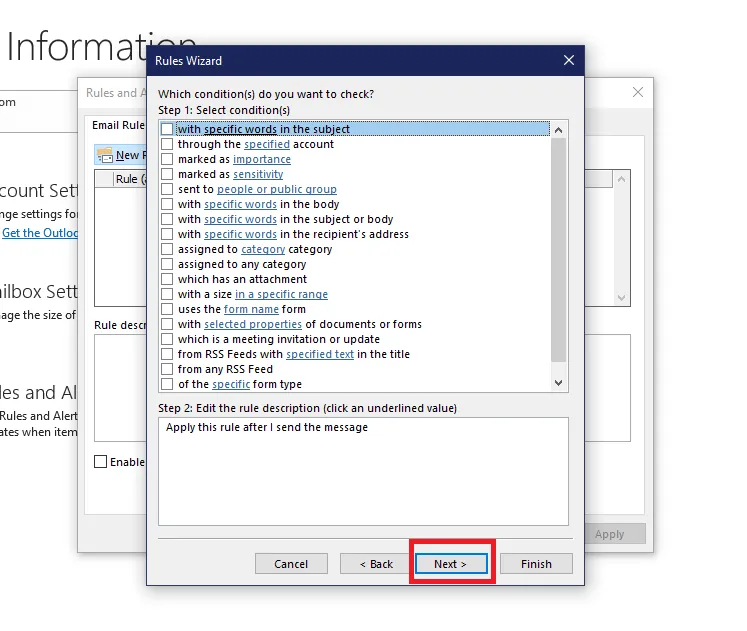The image size is (747, 631).
Task: Check 'from any RSS Feed' condition
Action: point(167,369)
